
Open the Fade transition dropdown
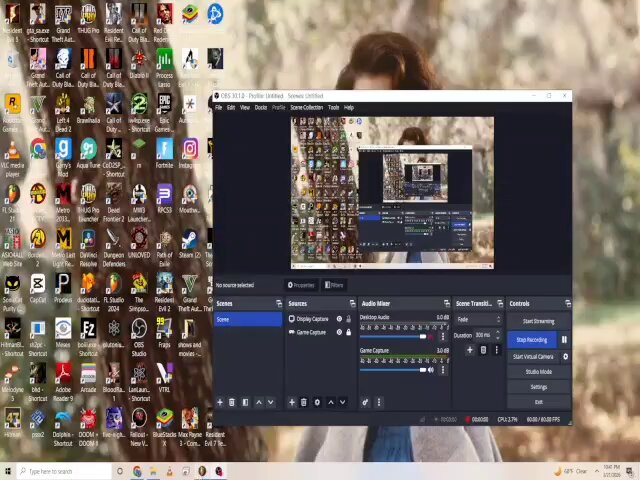pyautogui.click(x=478, y=320)
